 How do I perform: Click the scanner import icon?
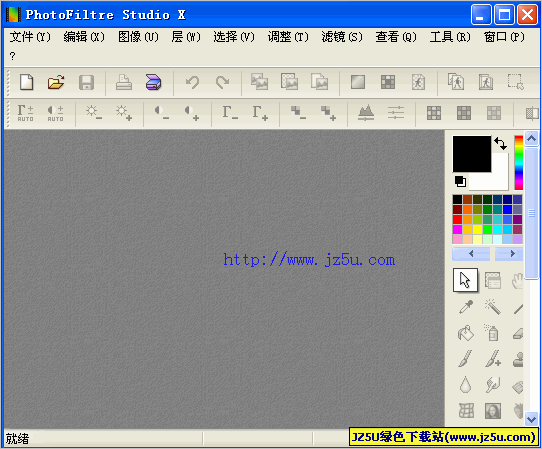(153, 82)
